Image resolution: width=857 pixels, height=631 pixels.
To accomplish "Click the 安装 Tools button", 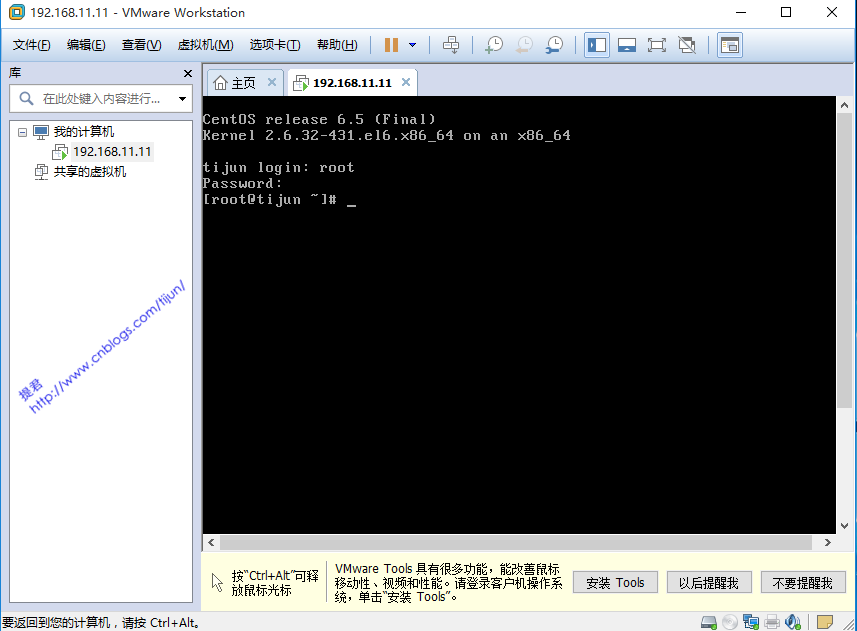I will point(615,582).
